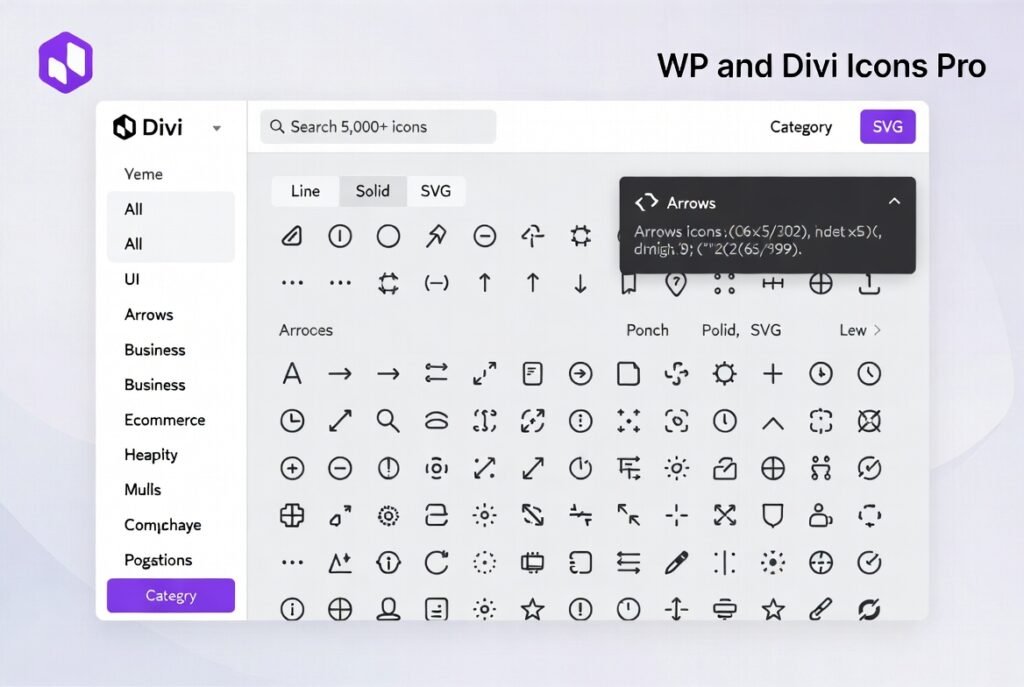The image size is (1024, 687).
Task: Choose the shield icon
Action: [773, 516]
